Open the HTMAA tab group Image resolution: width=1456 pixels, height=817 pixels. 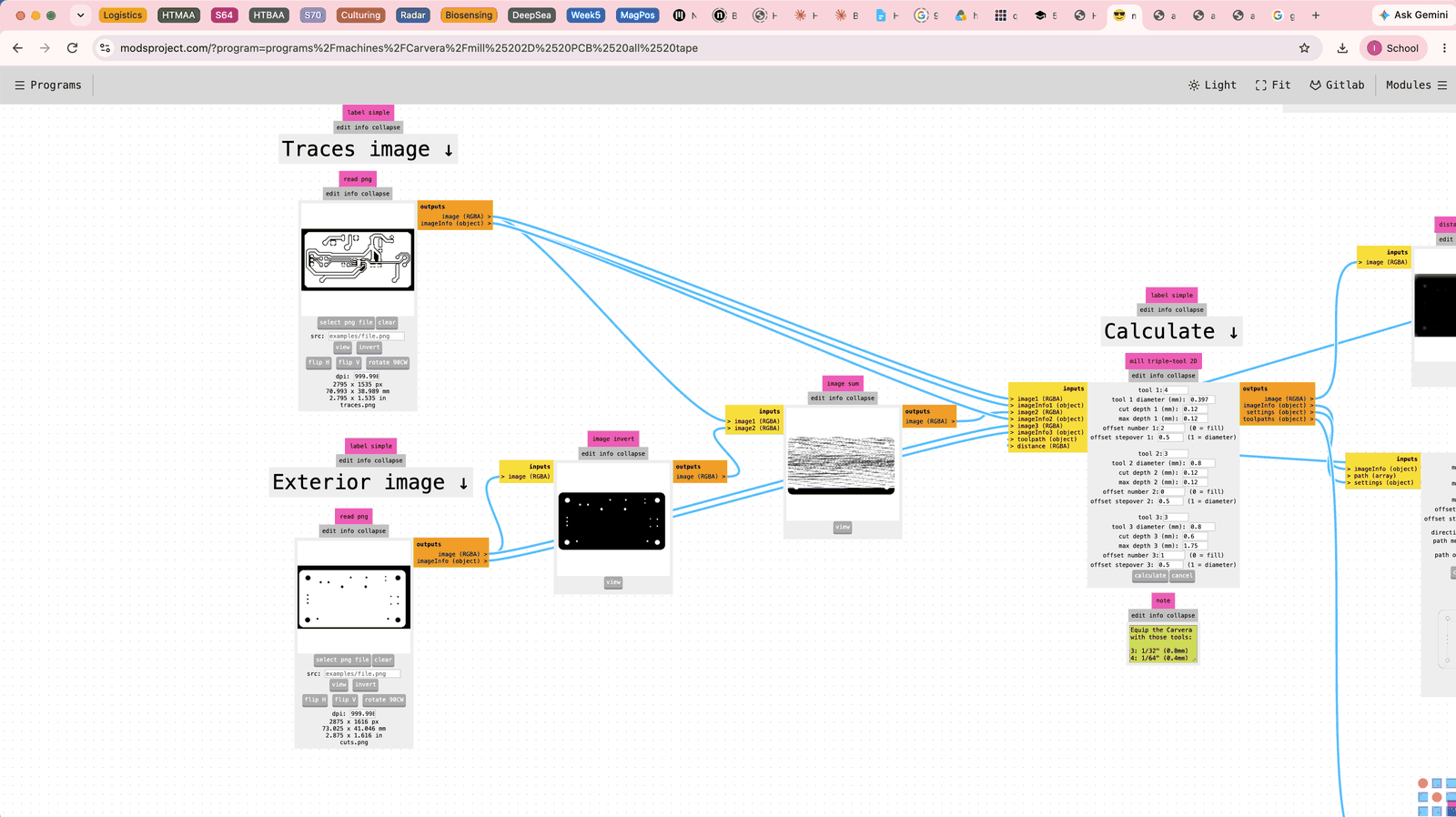[178, 15]
